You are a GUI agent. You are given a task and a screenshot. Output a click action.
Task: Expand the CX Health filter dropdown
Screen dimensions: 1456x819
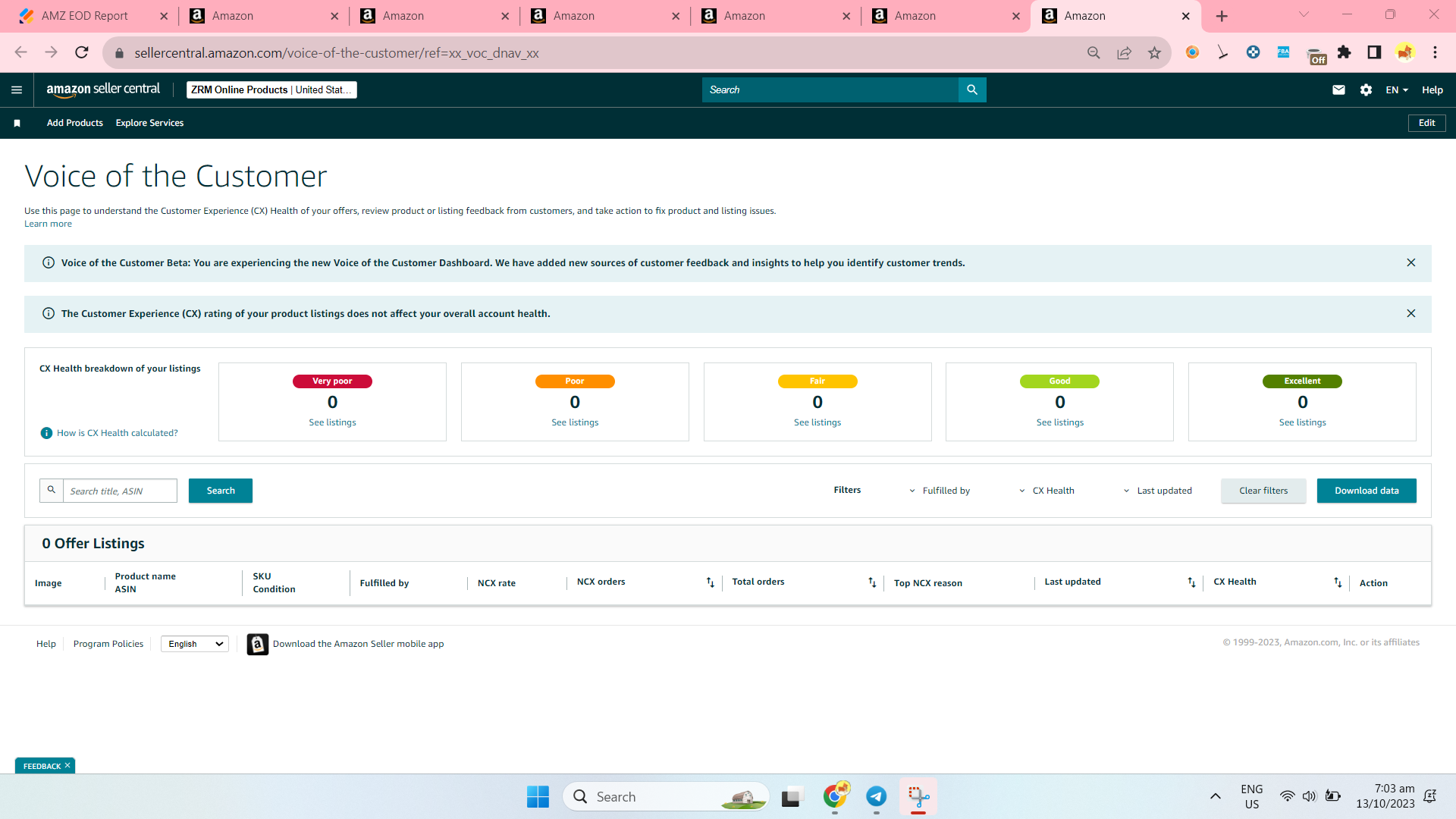coord(1046,491)
